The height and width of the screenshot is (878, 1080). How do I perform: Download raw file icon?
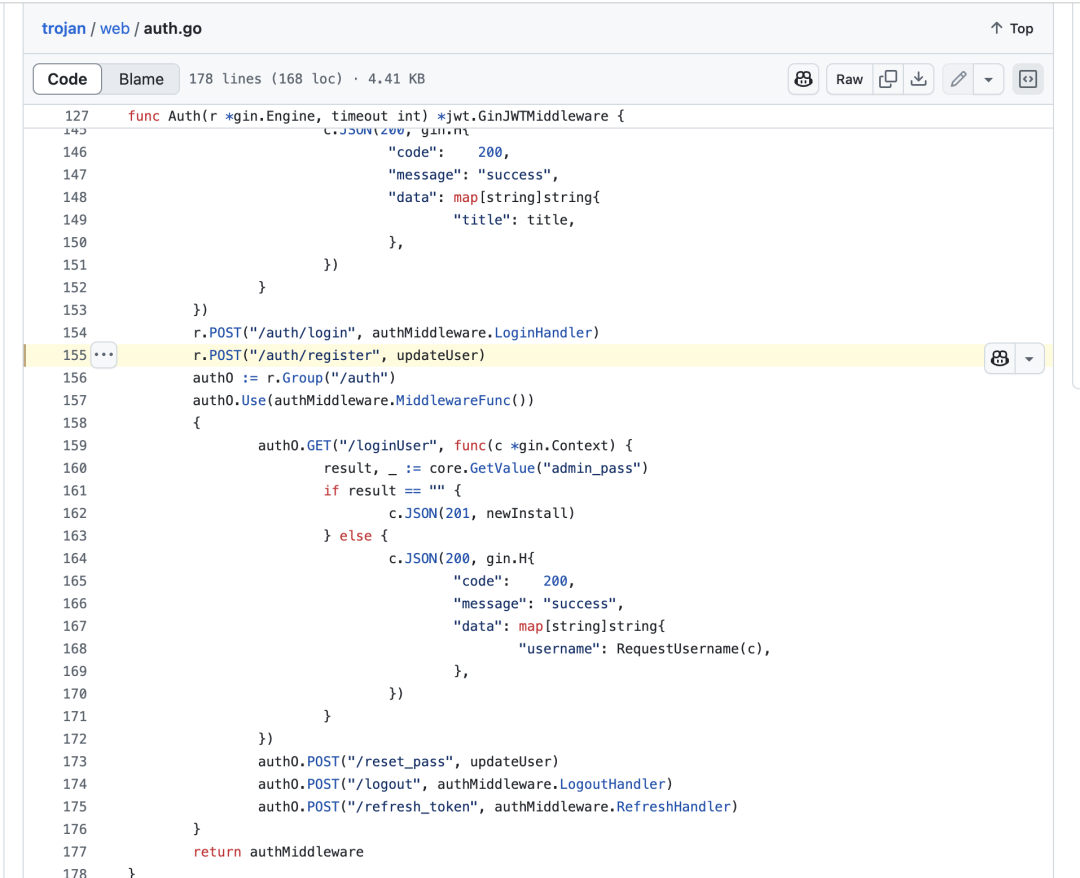tap(918, 79)
